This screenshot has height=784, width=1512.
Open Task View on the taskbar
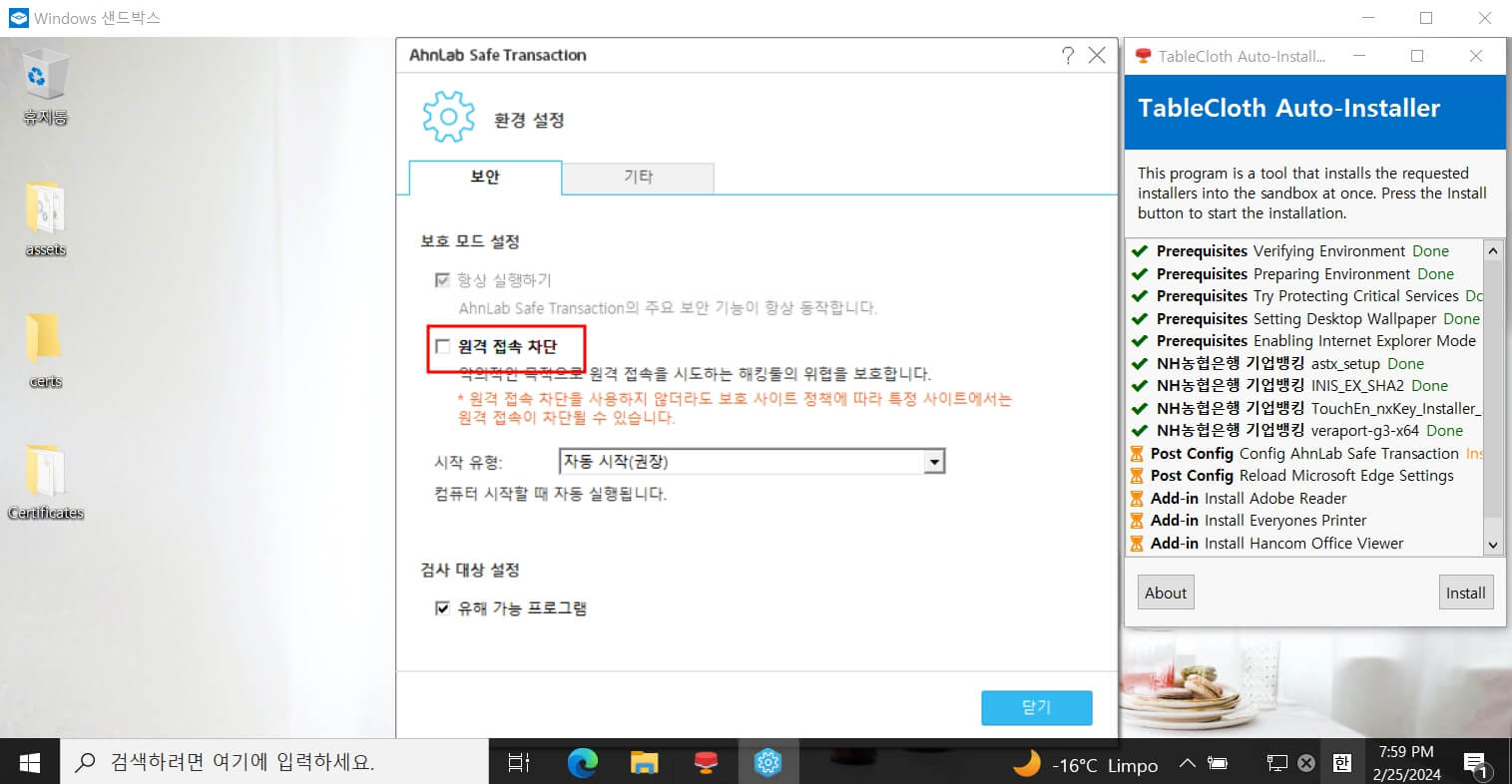click(x=519, y=763)
